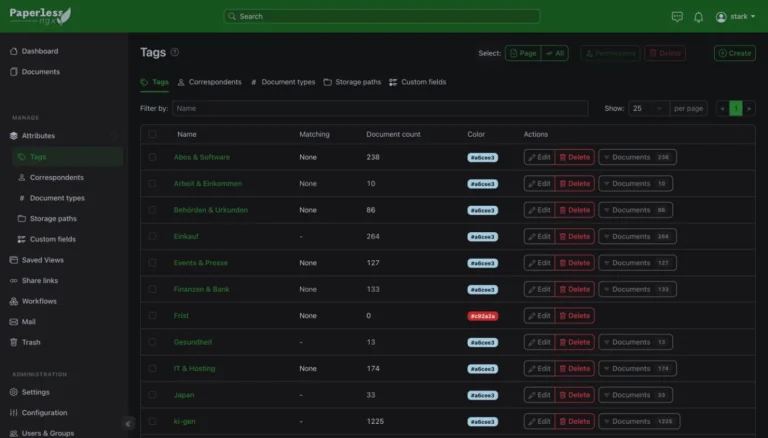Delete the Japan tag
Image resolution: width=768 pixels, height=438 pixels.
[575, 395]
